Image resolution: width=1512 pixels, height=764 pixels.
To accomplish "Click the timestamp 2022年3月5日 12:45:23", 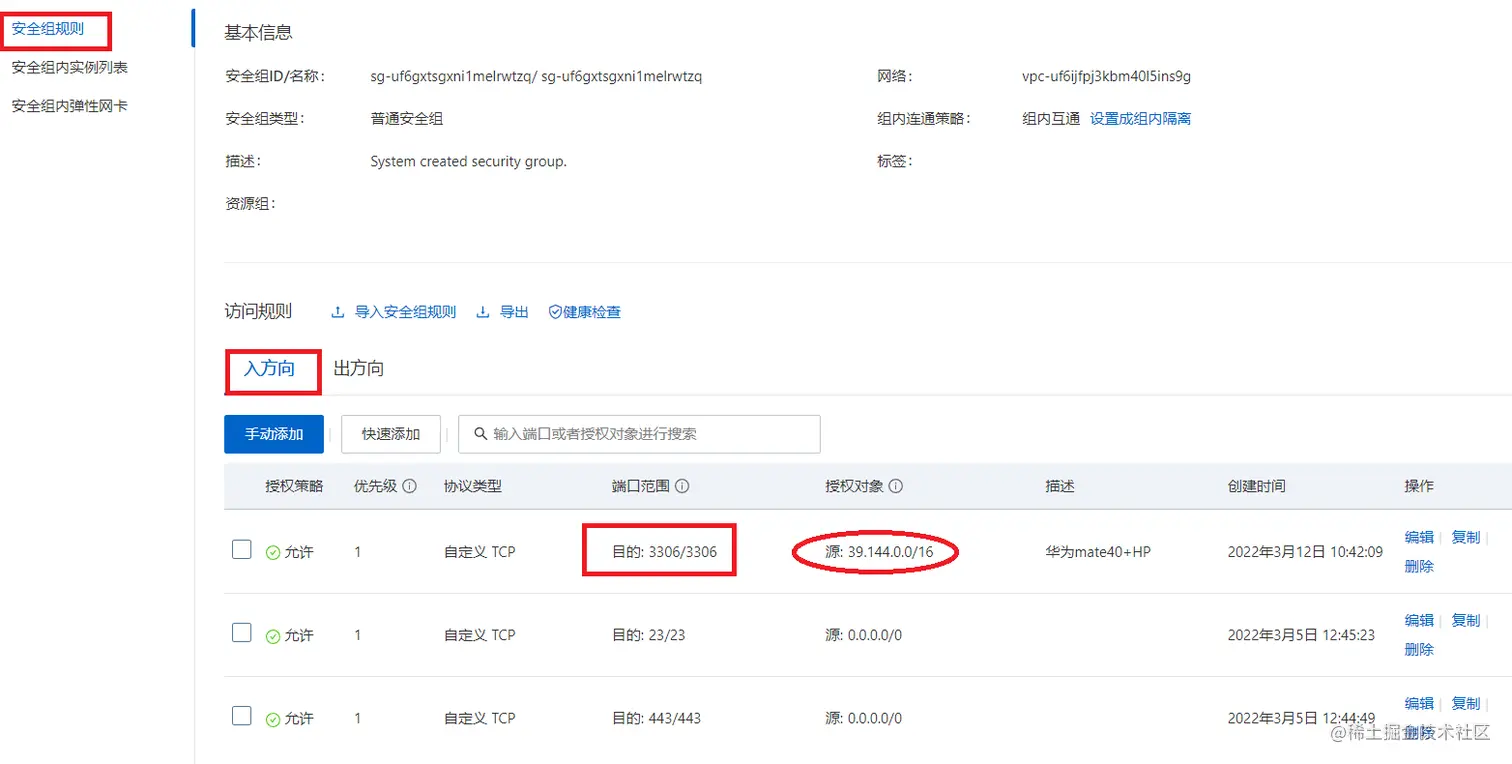I will pyautogui.click(x=1301, y=635).
